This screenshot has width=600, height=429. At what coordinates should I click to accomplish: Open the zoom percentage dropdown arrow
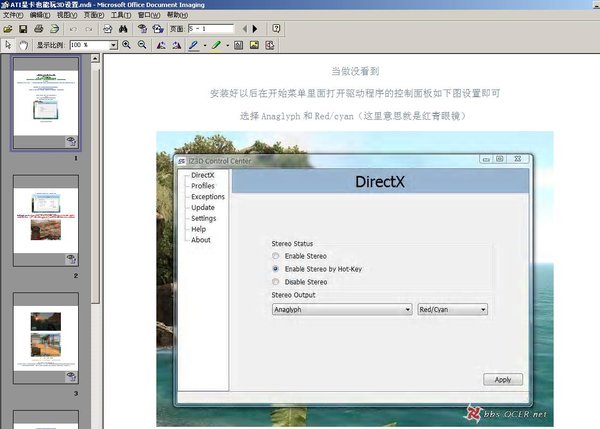pos(113,45)
